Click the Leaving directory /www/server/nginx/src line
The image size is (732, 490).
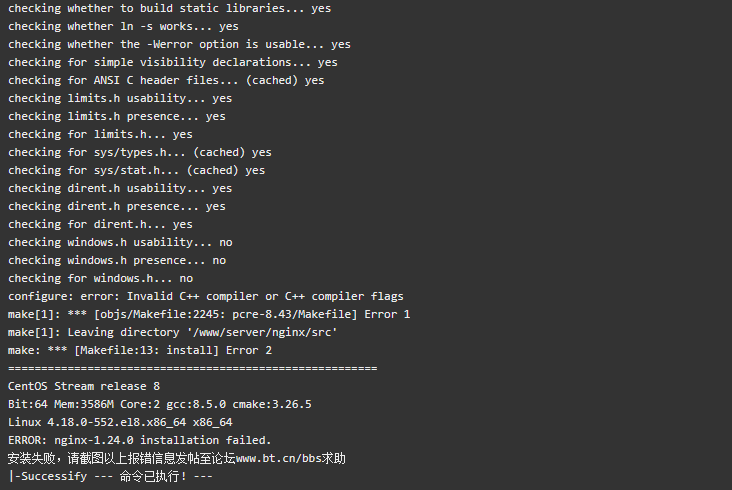(x=173, y=332)
